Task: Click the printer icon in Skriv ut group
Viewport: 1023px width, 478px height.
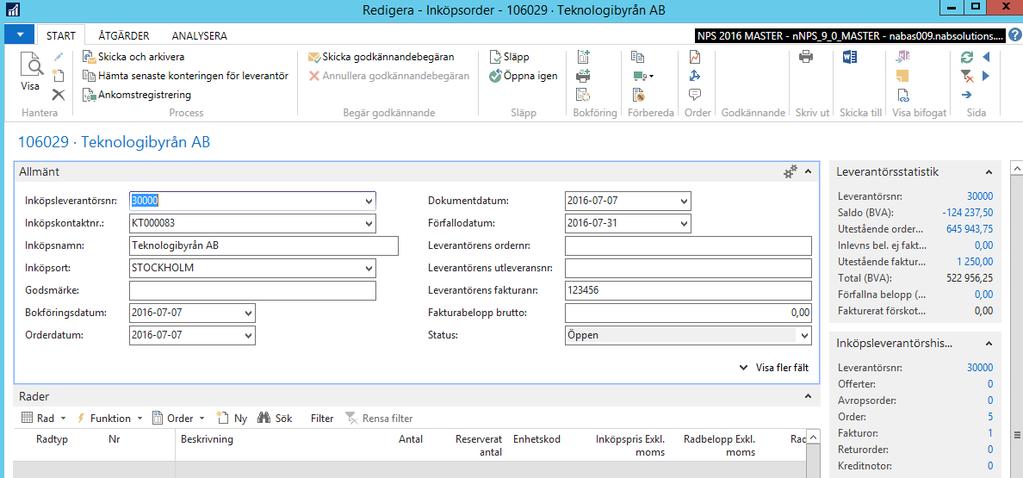Action: (x=806, y=57)
